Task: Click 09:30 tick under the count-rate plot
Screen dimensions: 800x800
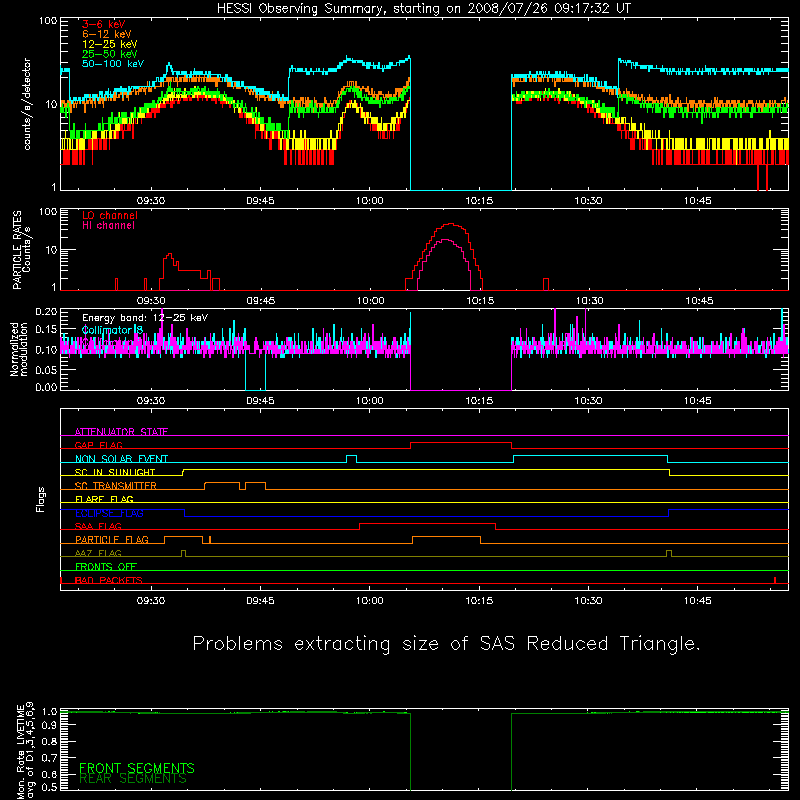Action: 151,201
